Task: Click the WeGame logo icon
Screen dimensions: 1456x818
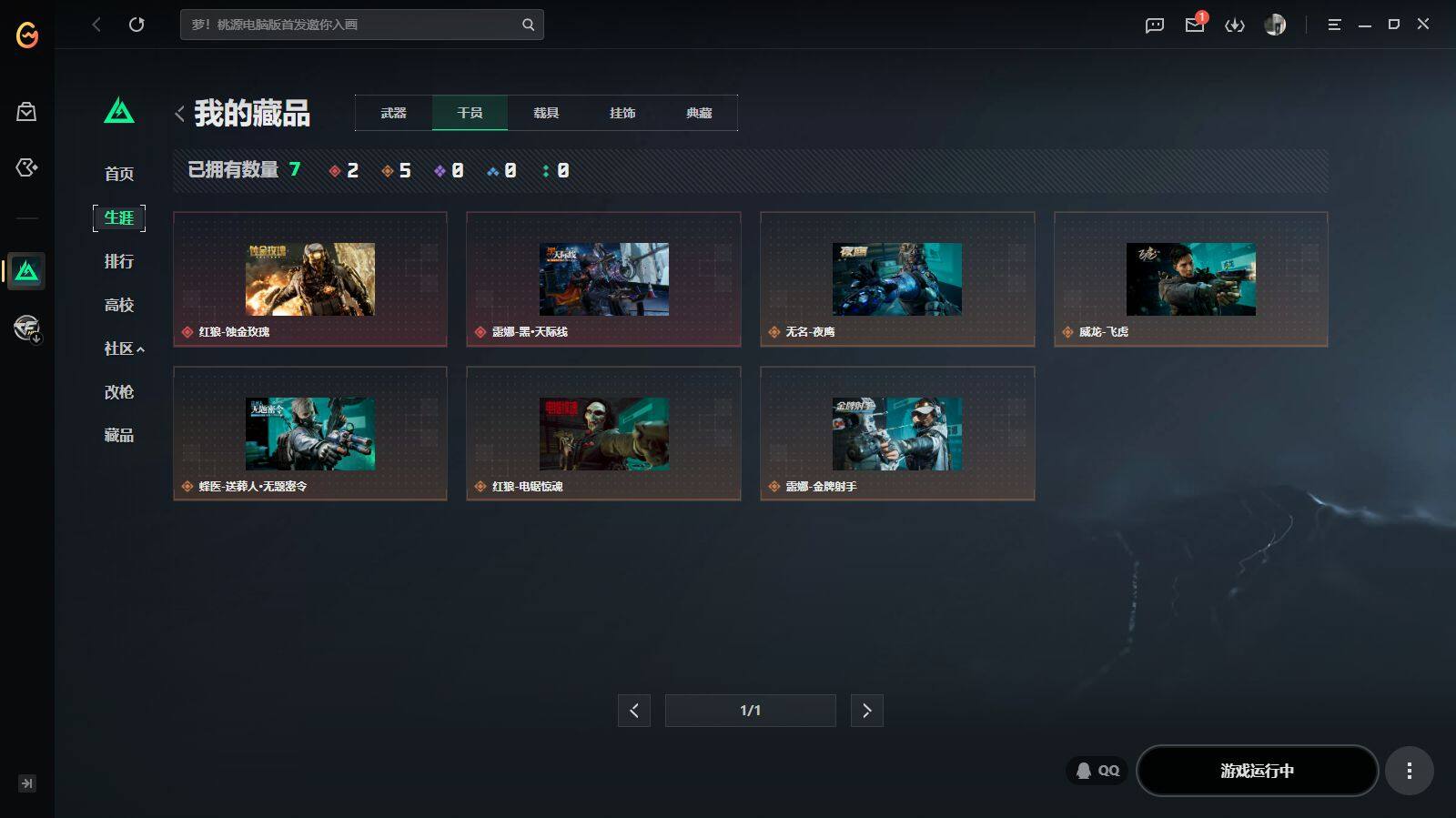Action: coord(27,35)
